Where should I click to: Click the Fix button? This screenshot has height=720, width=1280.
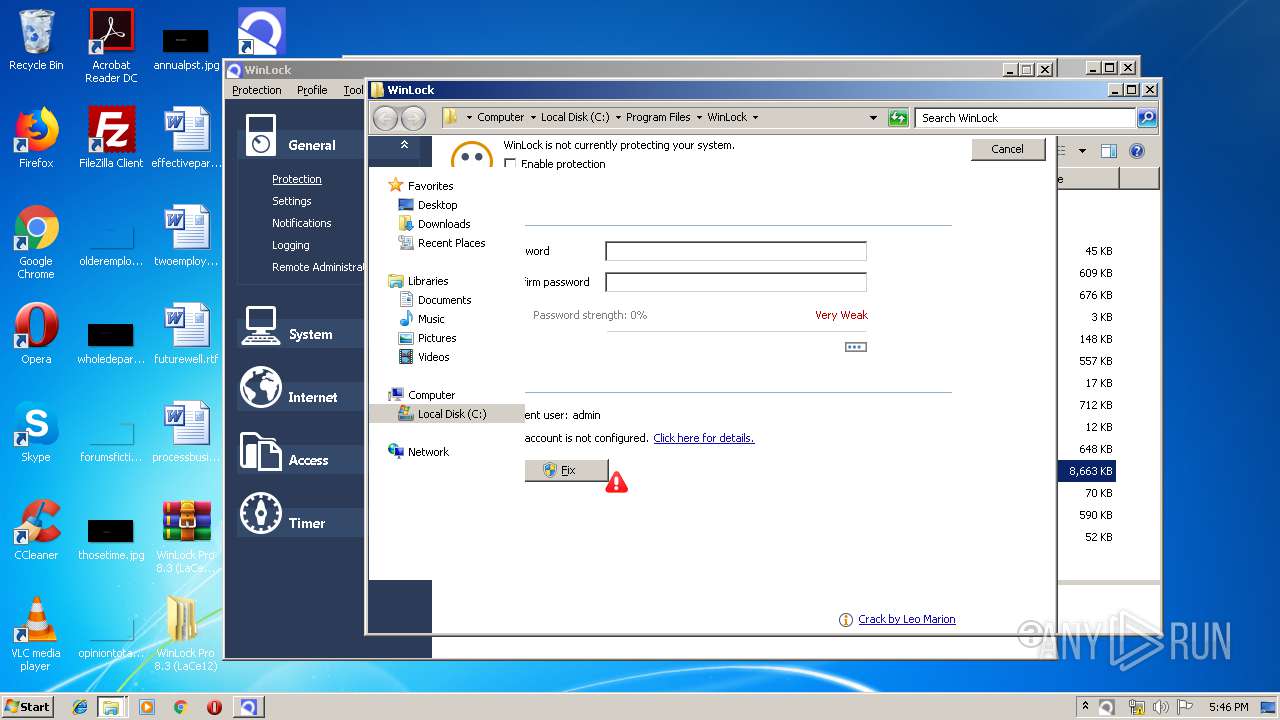tap(567, 470)
